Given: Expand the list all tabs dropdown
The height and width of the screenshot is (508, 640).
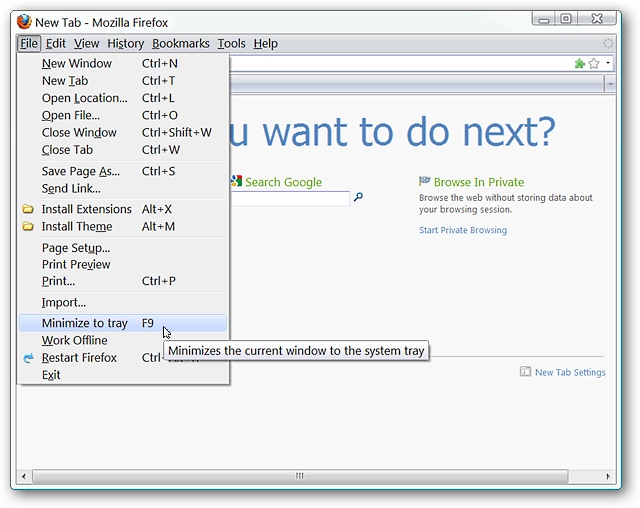Looking at the screenshot, I should coord(610,85).
